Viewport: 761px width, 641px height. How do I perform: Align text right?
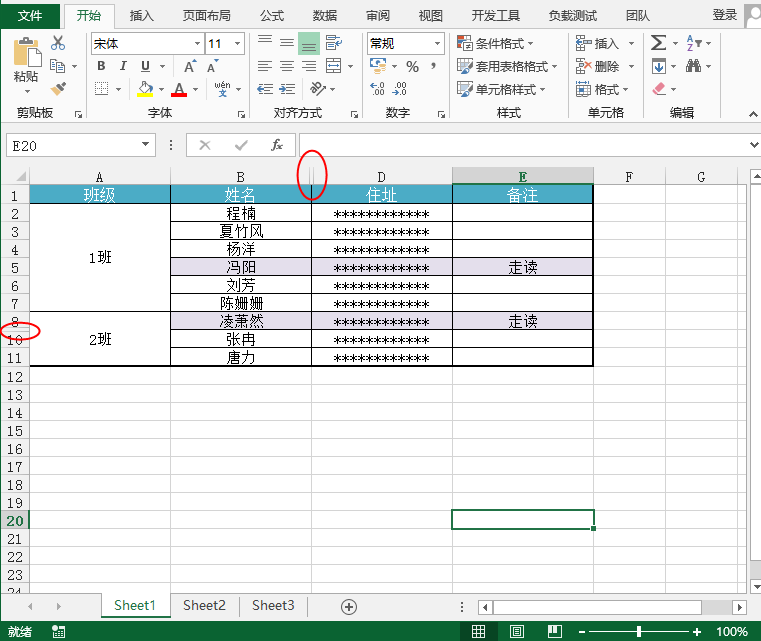309,66
